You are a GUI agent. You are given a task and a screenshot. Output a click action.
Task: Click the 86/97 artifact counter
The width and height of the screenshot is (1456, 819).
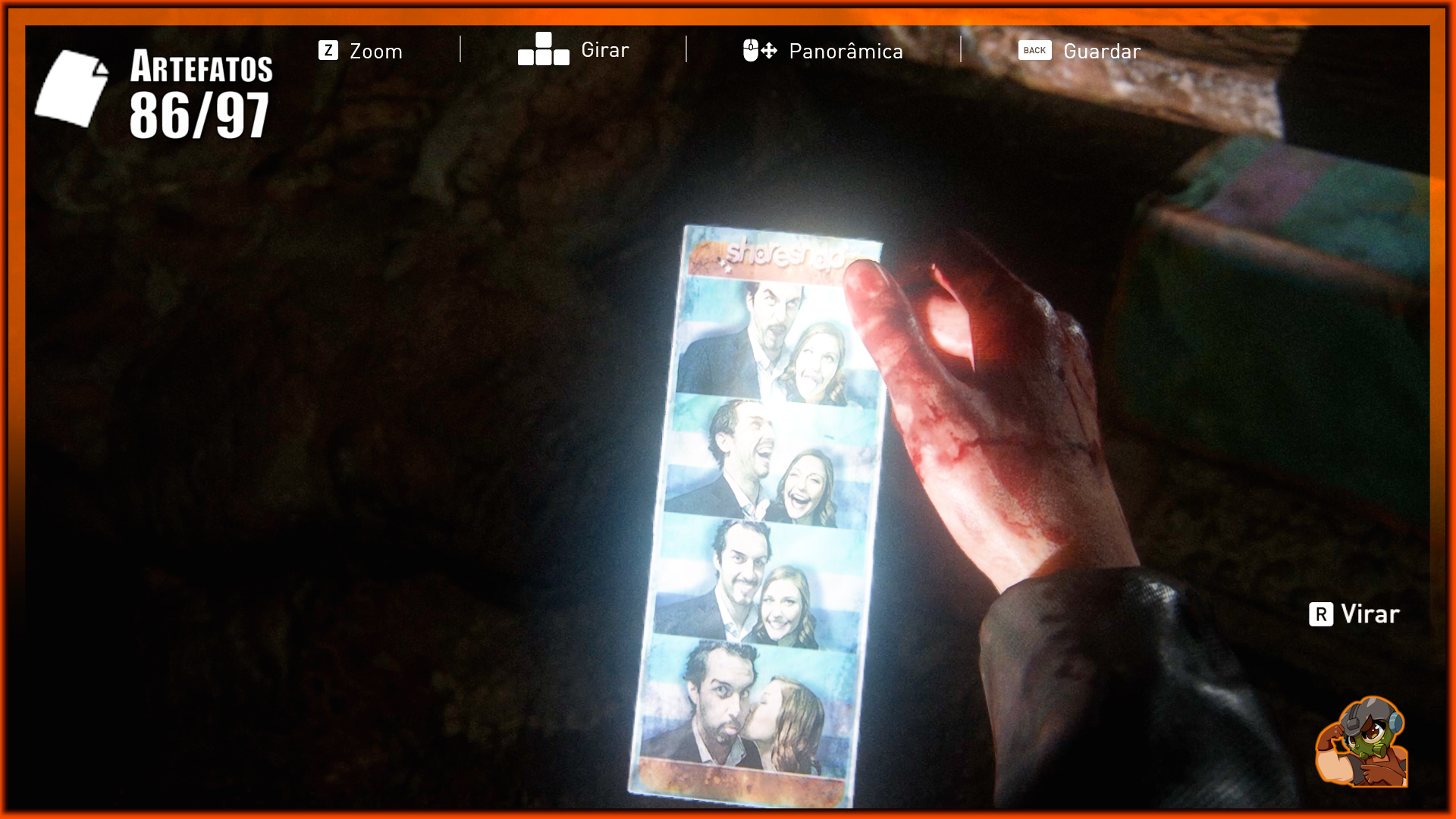pyautogui.click(x=199, y=115)
